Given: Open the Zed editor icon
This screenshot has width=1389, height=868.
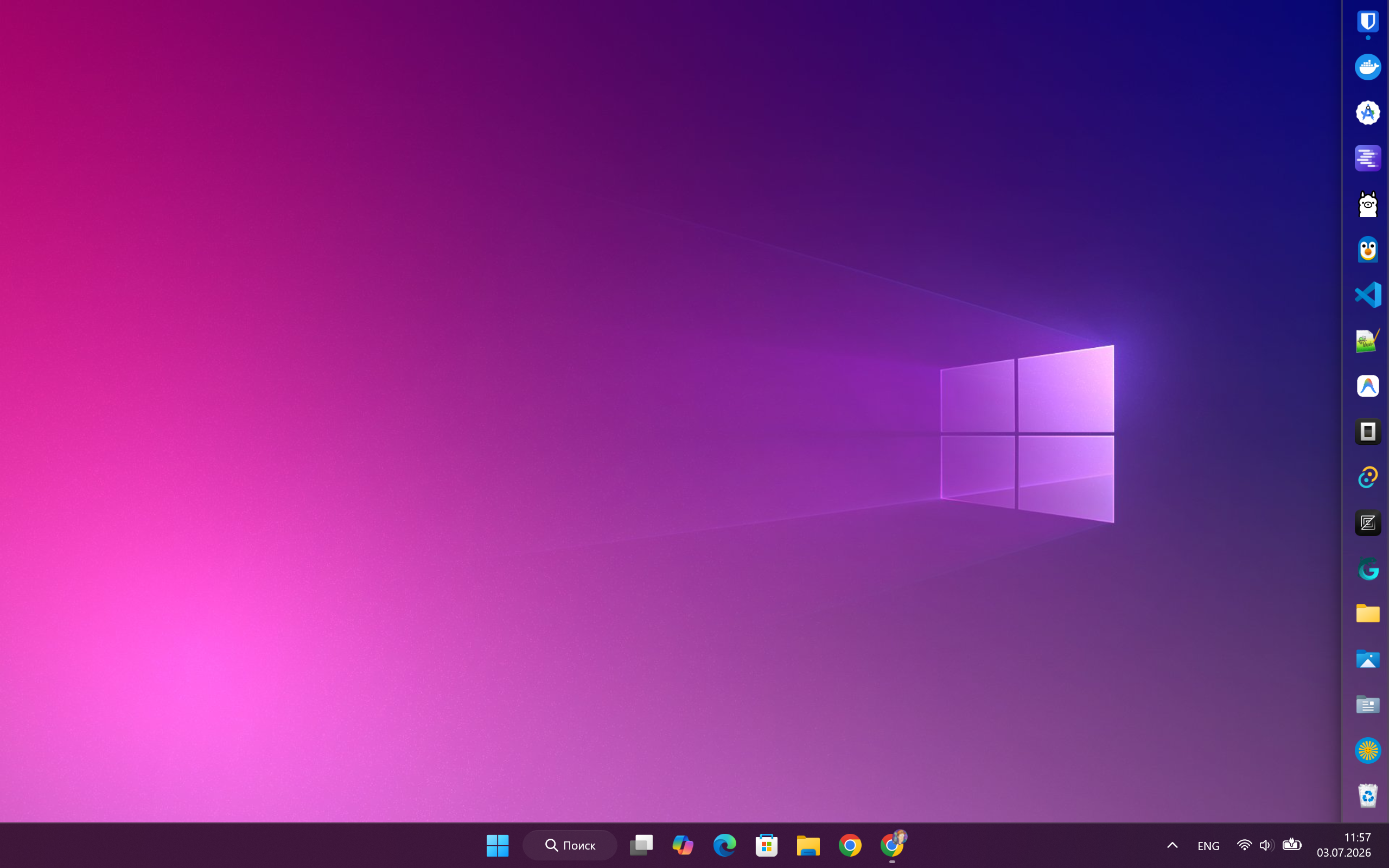Looking at the screenshot, I should (1368, 523).
